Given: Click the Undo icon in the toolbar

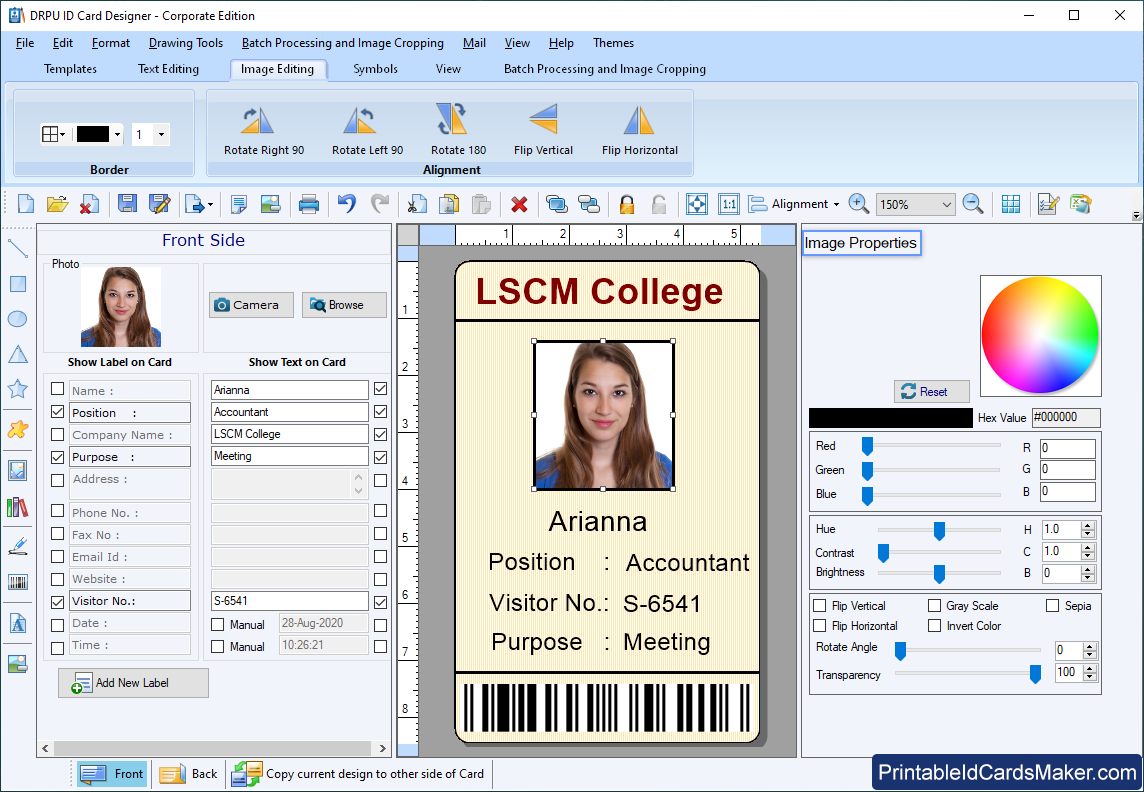Looking at the screenshot, I should point(345,203).
